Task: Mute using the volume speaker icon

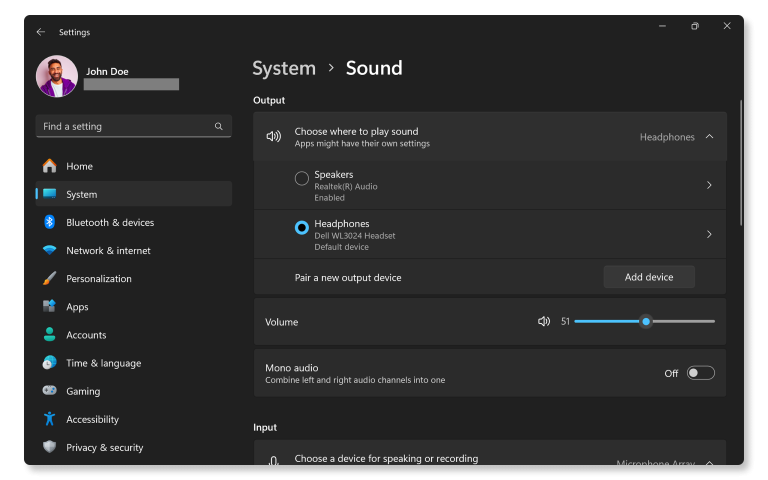Action: pos(544,322)
